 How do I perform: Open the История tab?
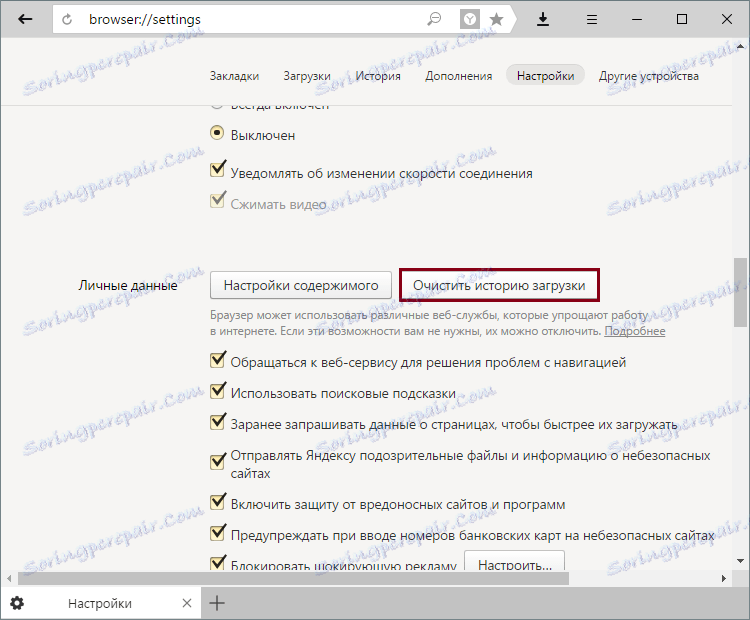tap(378, 76)
